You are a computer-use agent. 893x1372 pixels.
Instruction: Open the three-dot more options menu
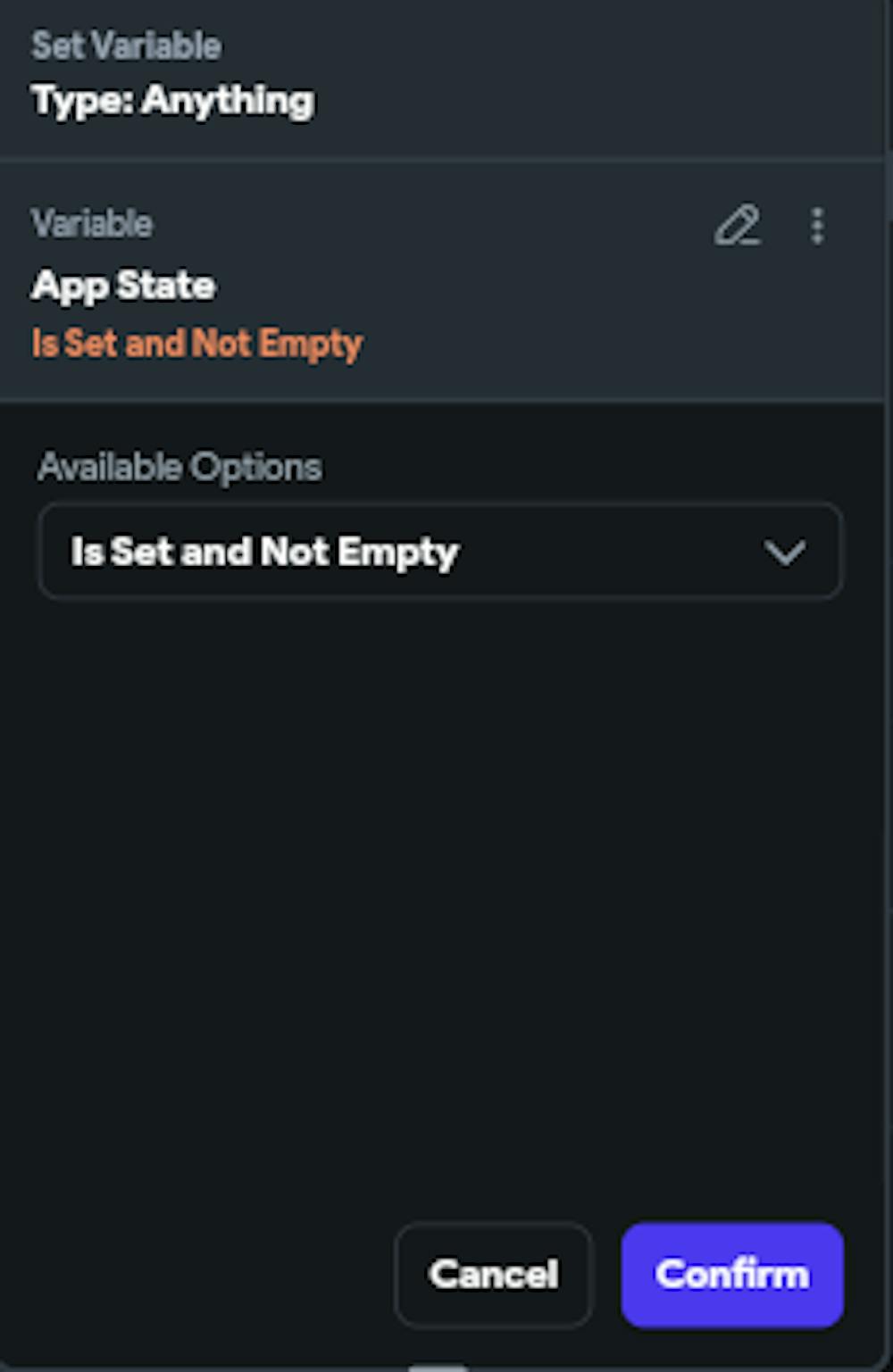tap(817, 226)
